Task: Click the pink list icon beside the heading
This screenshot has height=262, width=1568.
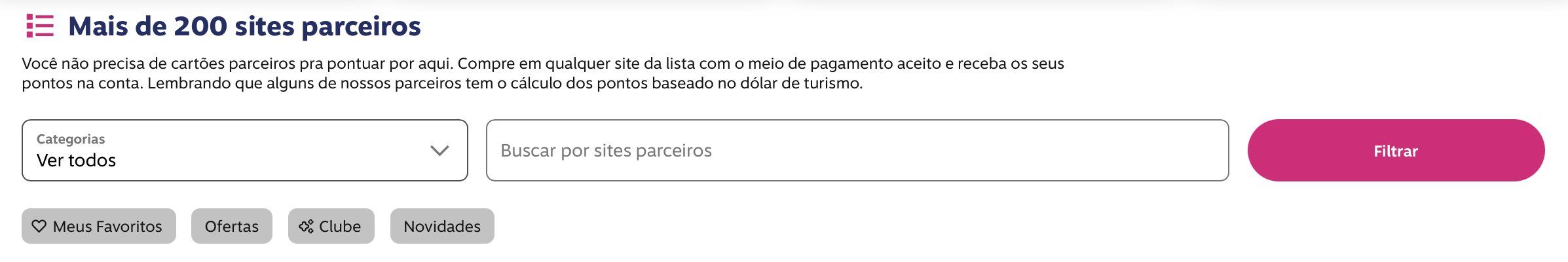Action: click(40, 26)
